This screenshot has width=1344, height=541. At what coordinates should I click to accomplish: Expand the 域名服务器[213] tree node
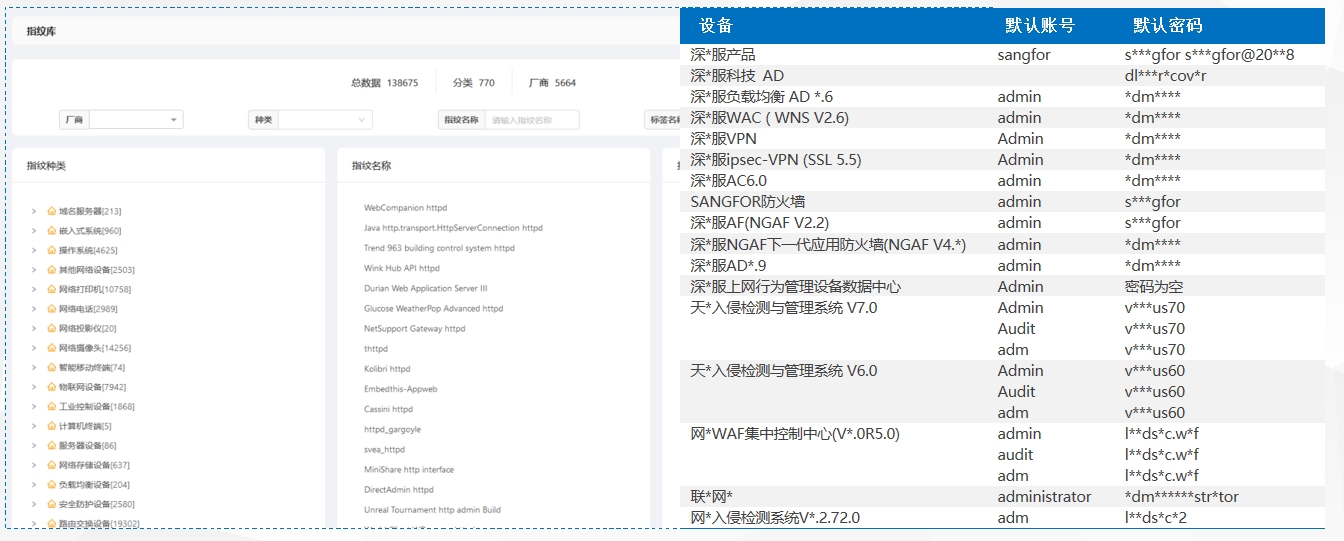[x=34, y=211]
